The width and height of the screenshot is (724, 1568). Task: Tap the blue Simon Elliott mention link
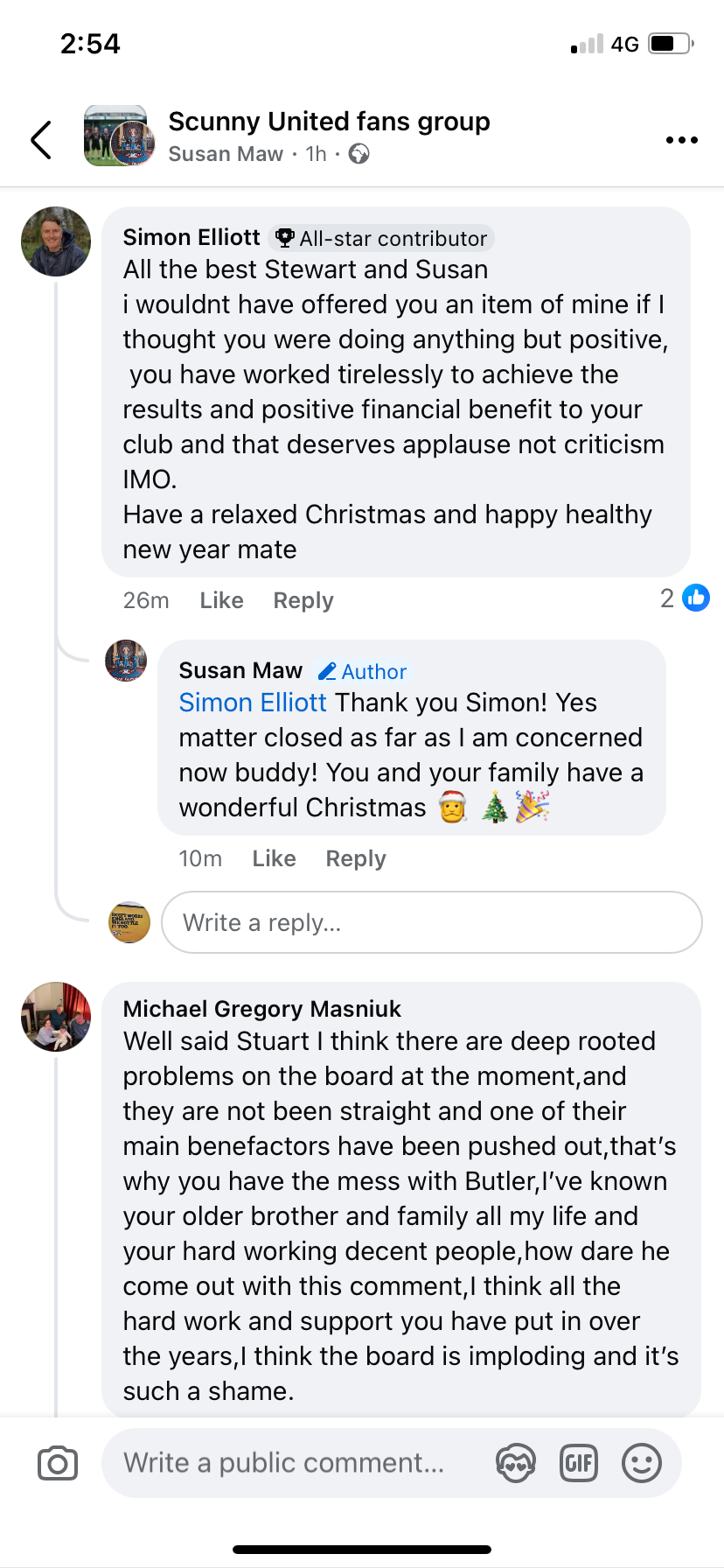coord(253,703)
